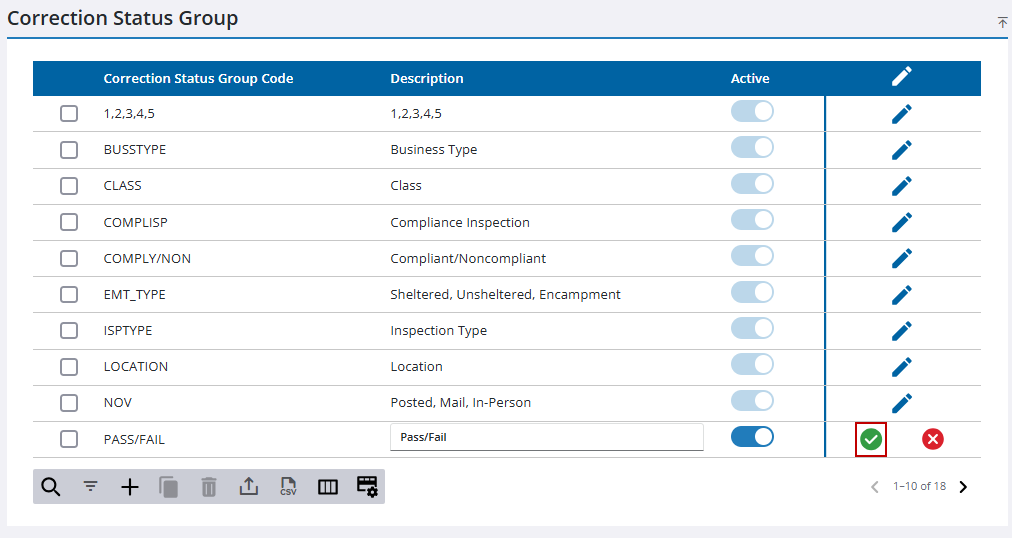Confirm the PASS/FAIL edit with the green checkmark
The image size is (1012, 538).
pyautogui.click(x=871, y=439)
